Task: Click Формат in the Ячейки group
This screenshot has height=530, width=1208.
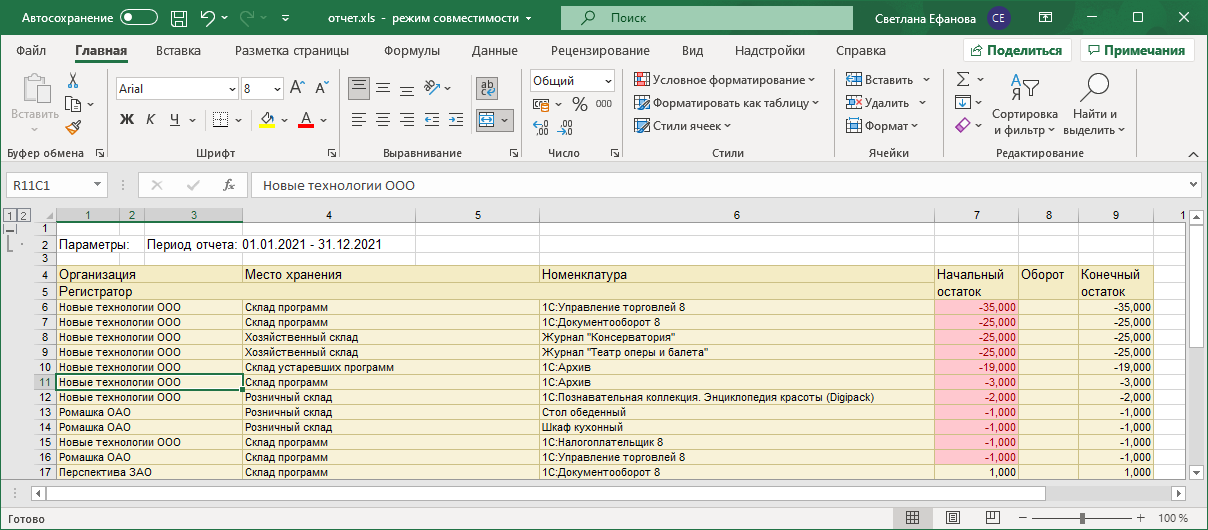Action: point(883,126)
